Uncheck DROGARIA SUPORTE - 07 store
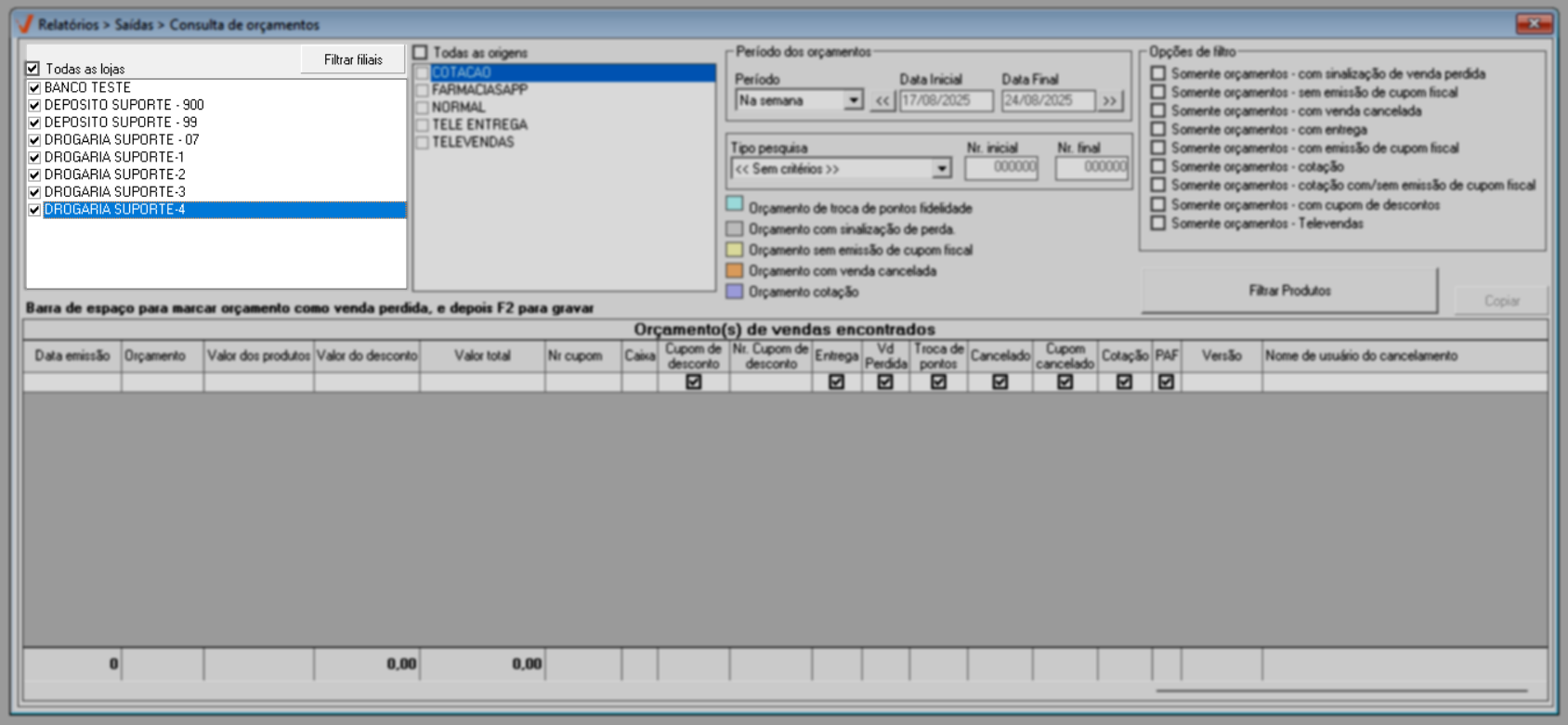 [34, 140]
